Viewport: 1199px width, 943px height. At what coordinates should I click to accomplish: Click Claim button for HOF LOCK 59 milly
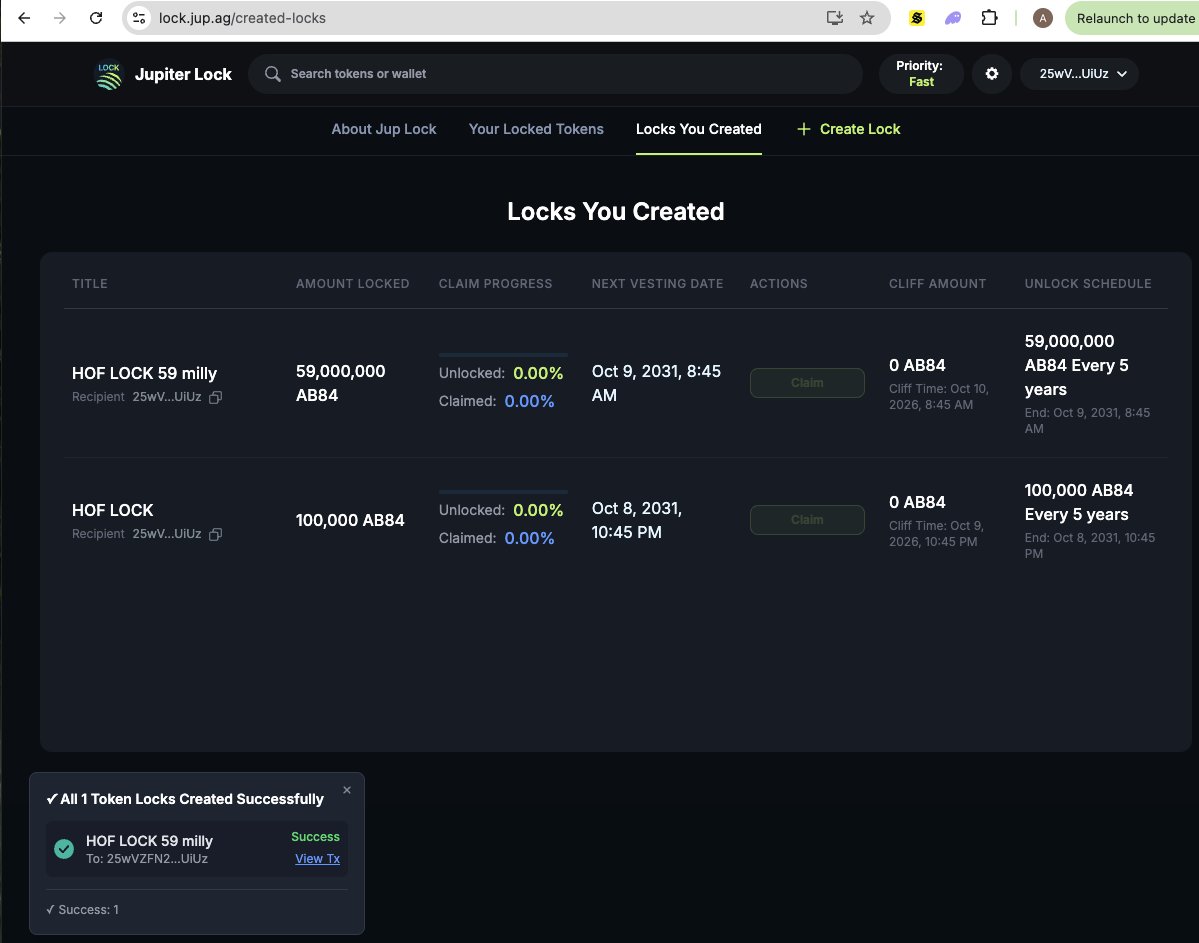(x=807, y=382)
